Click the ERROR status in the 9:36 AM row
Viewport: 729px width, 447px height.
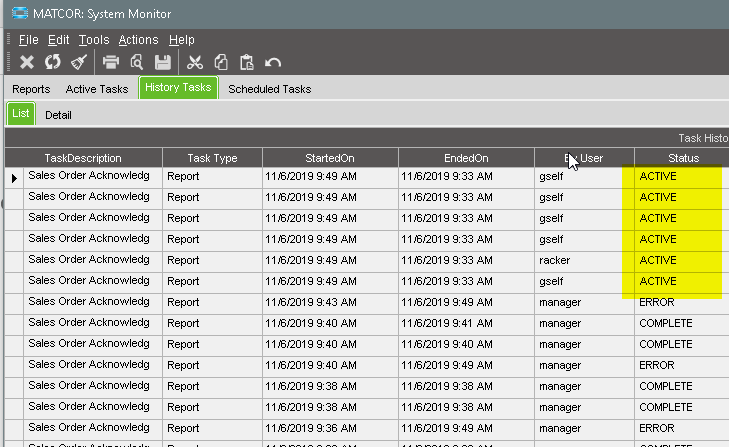click(656, 428)
